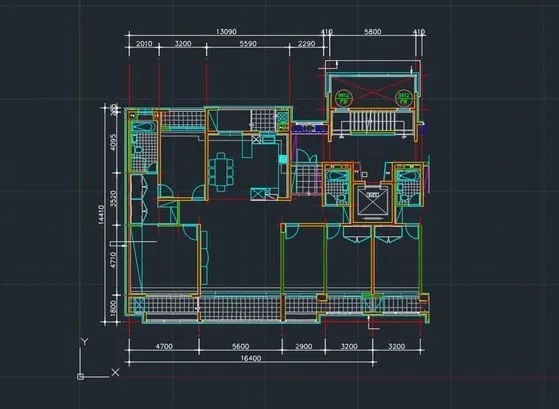Click the vertical 14410 overall dimension
Image resolution: width=559 pixels, height=409 pixels.
[x=101, y=214]
